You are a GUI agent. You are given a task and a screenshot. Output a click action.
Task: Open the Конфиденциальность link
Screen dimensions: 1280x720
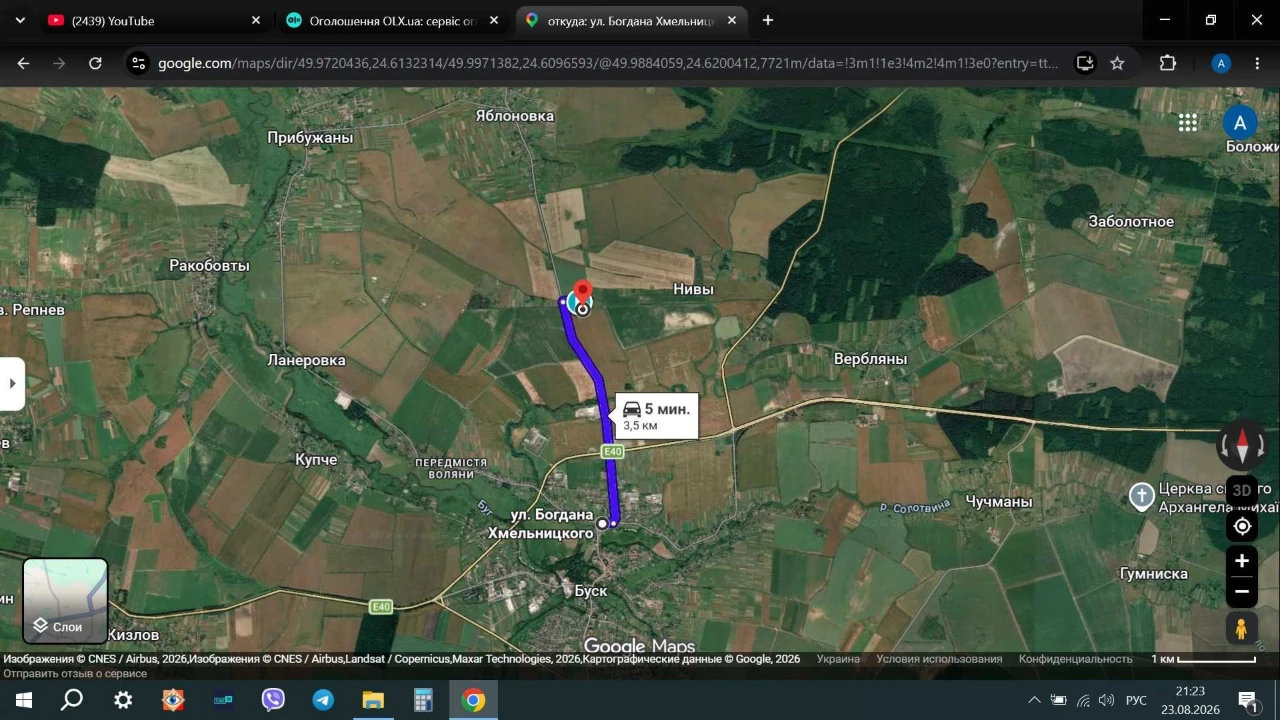click(x=1076, y=659)
